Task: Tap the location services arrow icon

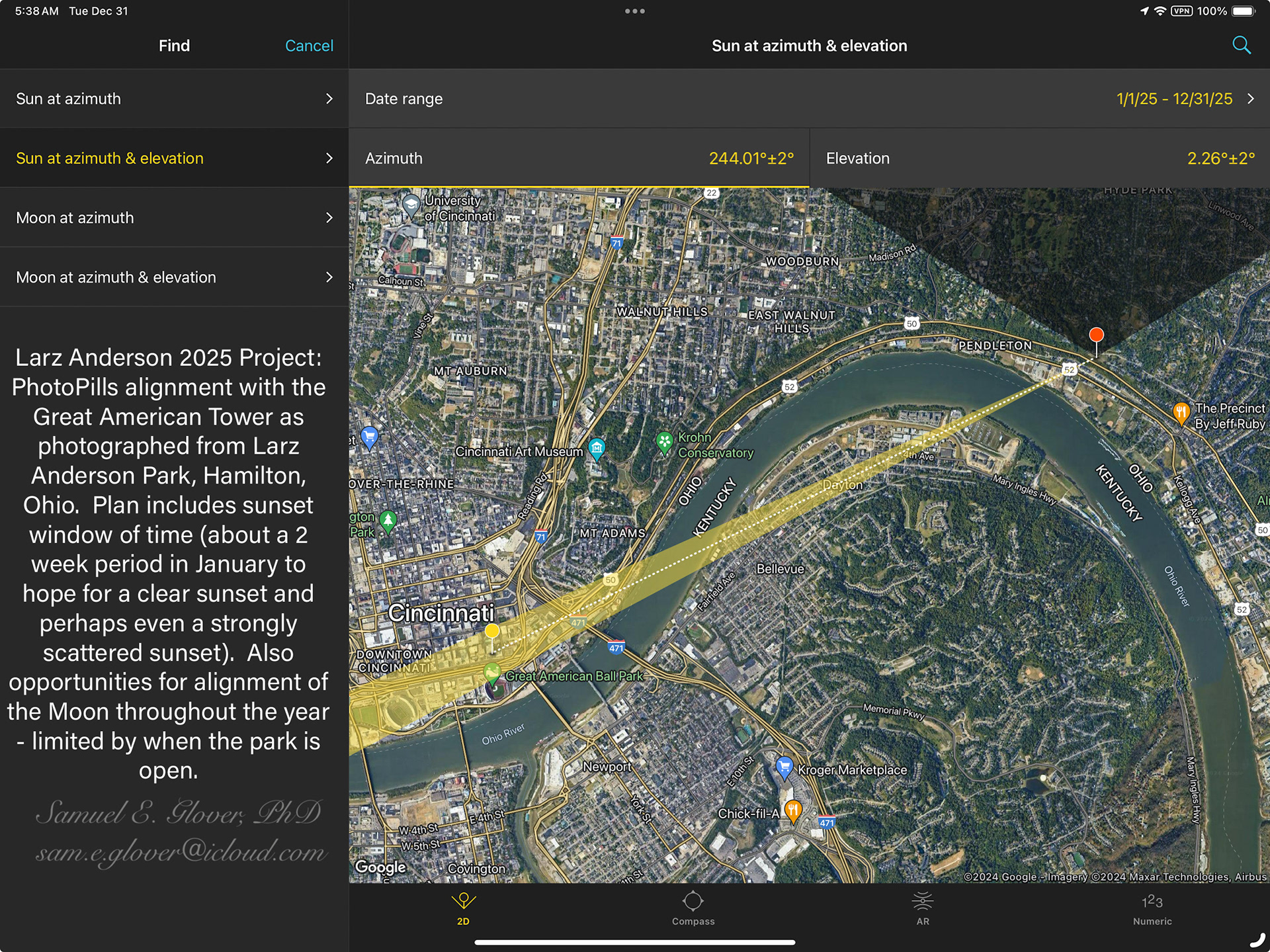Action: click(x=1144, y=11)
